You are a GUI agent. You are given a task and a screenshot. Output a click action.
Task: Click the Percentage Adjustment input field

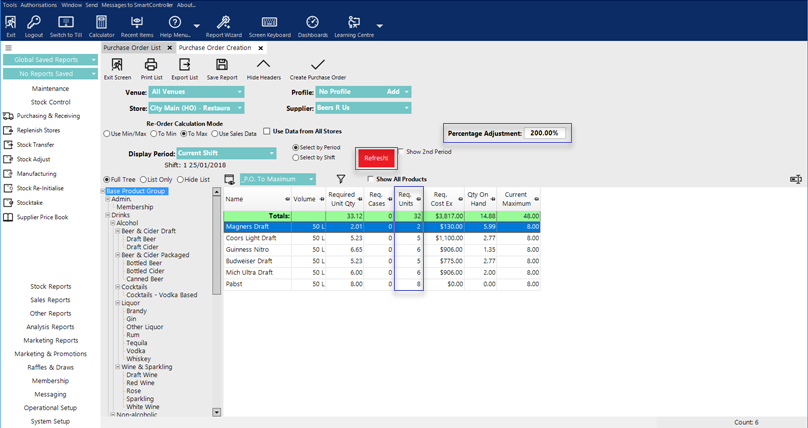(546, 133)
